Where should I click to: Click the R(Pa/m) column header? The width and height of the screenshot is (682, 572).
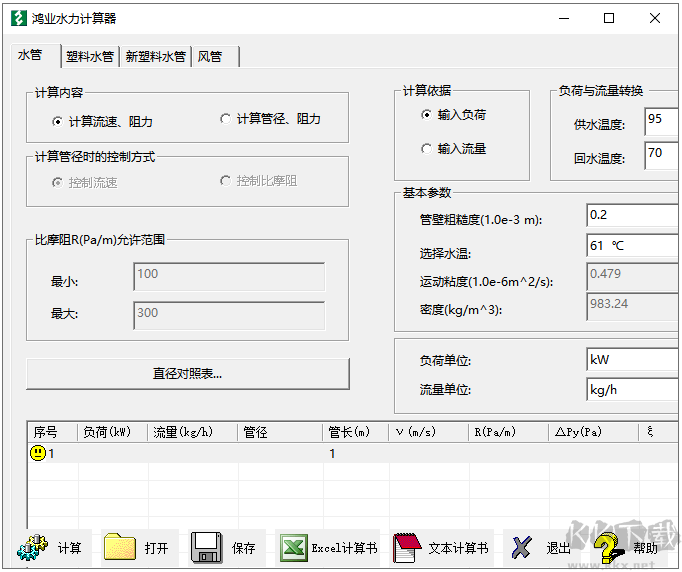[509, 432]
